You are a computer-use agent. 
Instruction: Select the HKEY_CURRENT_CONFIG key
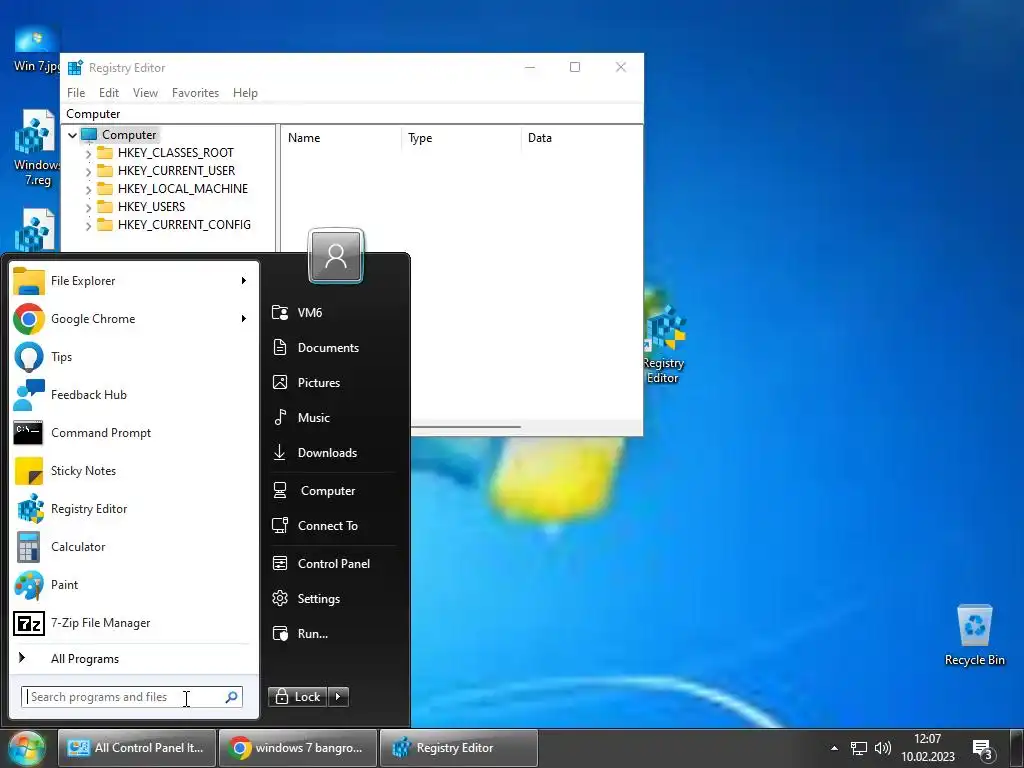(x=184, y=225)
